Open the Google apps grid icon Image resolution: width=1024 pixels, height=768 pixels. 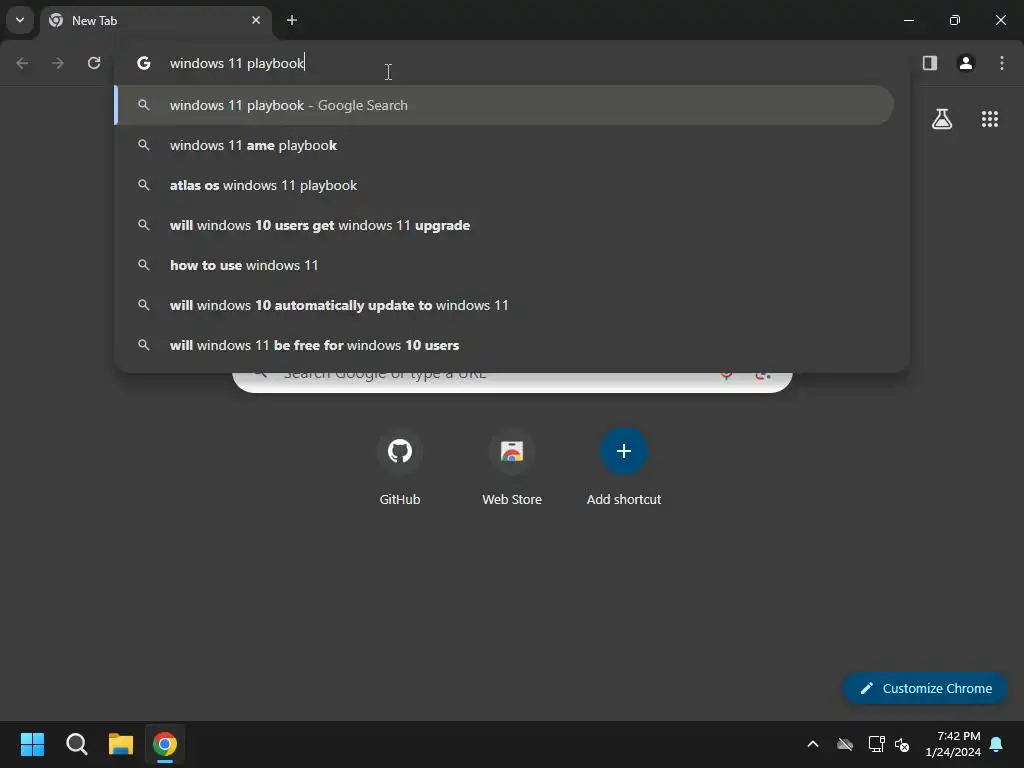coord(989,119)
